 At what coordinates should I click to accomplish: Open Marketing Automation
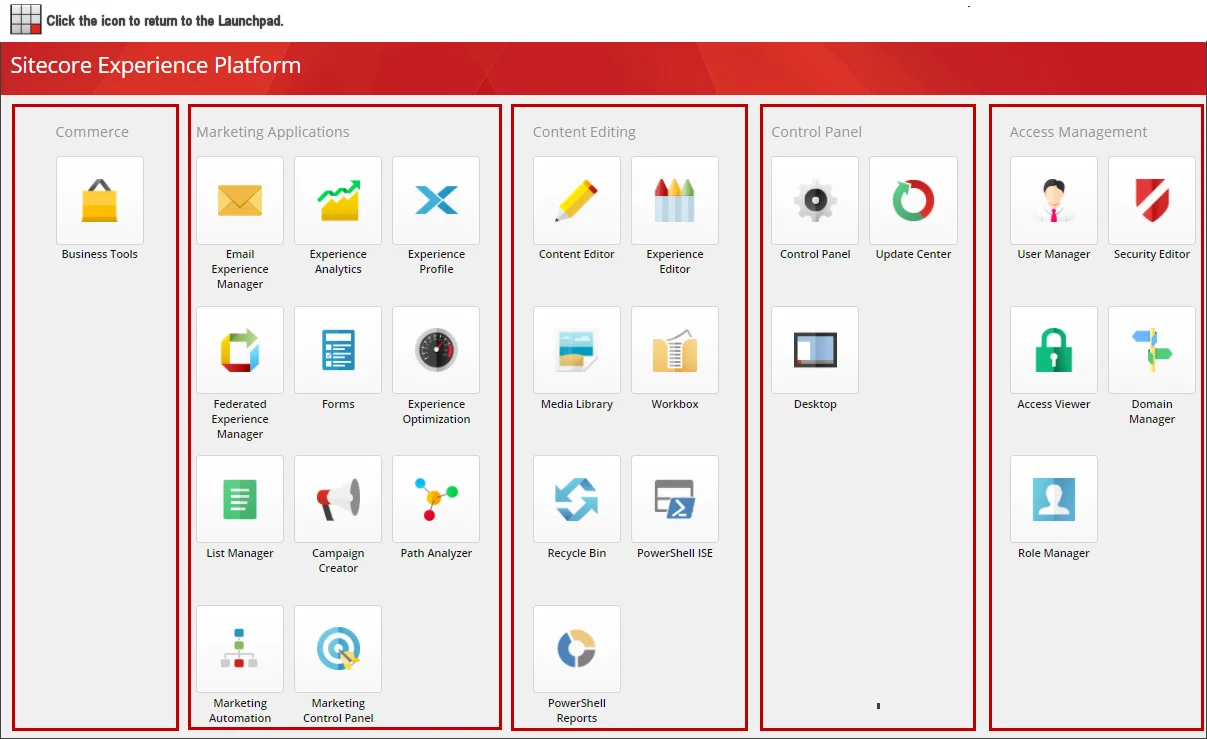point(240,649)
